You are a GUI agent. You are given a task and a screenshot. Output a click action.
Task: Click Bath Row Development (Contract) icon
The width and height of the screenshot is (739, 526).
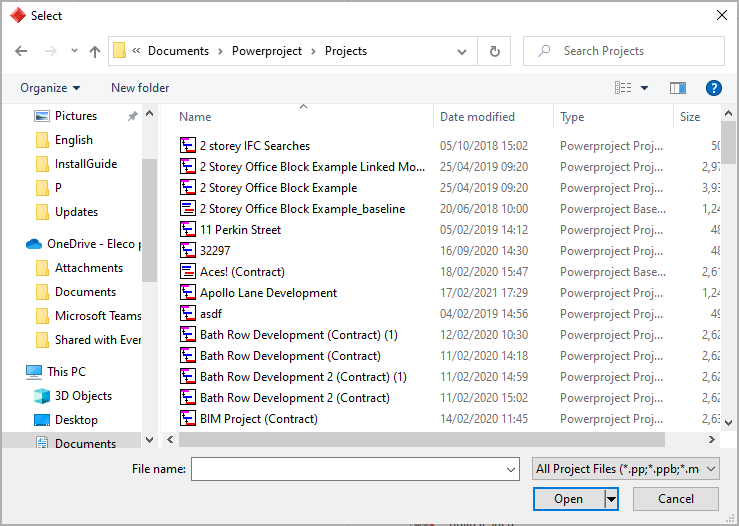click(188, 355)
